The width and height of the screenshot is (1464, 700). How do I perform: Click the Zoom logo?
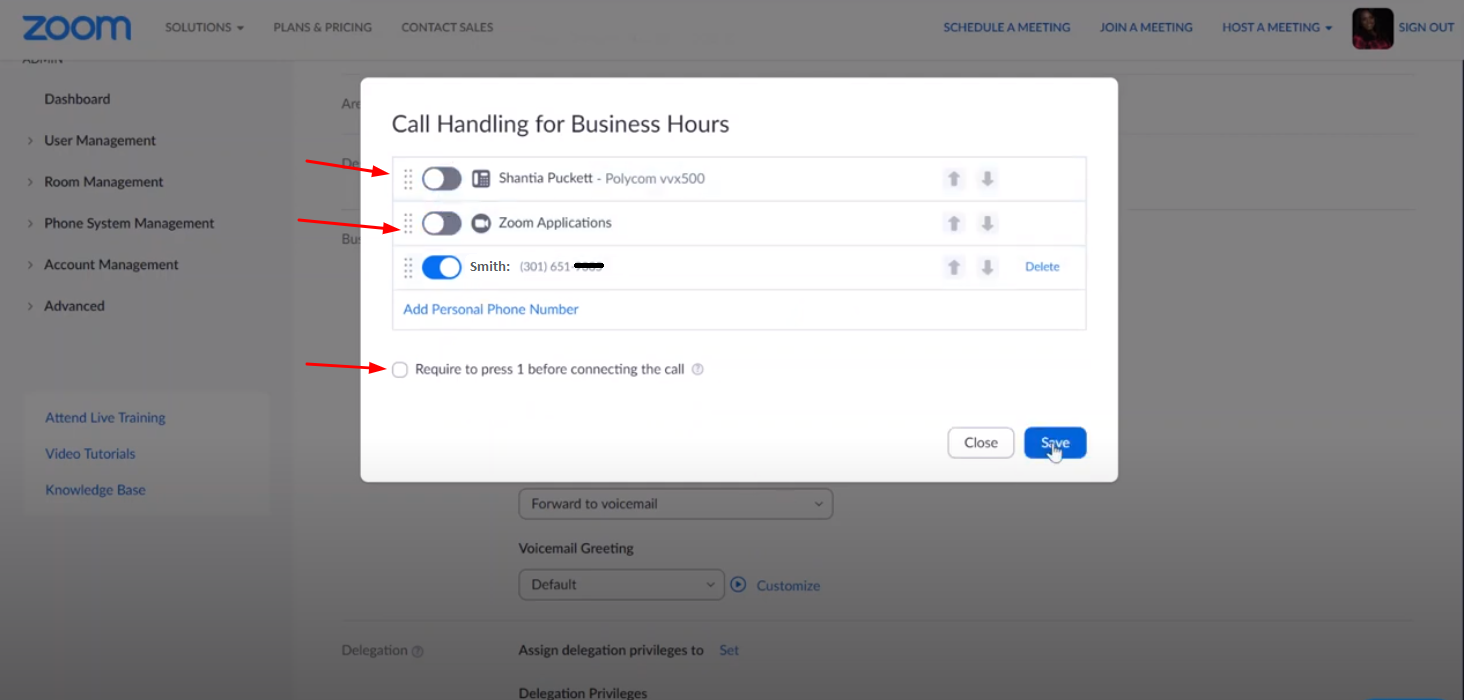pyautogui.click(x=76, y=28)
